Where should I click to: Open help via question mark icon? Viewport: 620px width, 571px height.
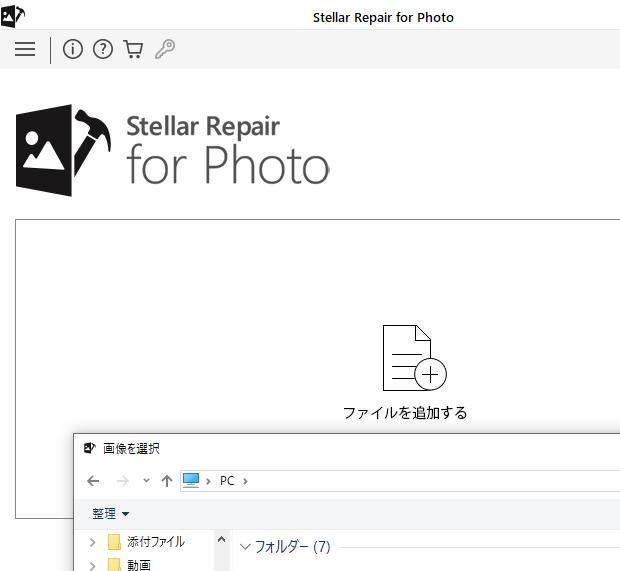click(x=103, y=49)
